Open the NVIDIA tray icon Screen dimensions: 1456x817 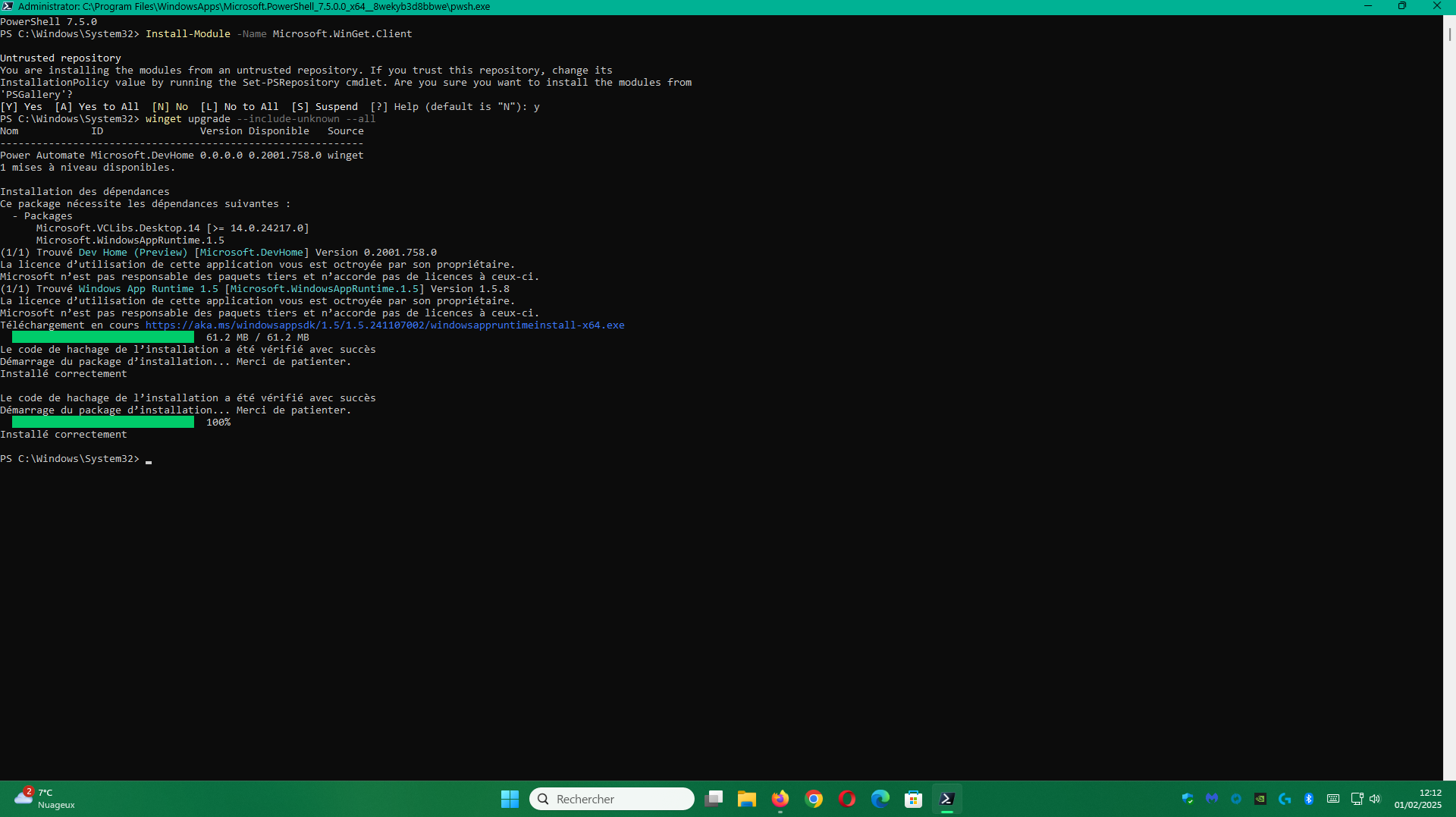(x=1260, y=799)
